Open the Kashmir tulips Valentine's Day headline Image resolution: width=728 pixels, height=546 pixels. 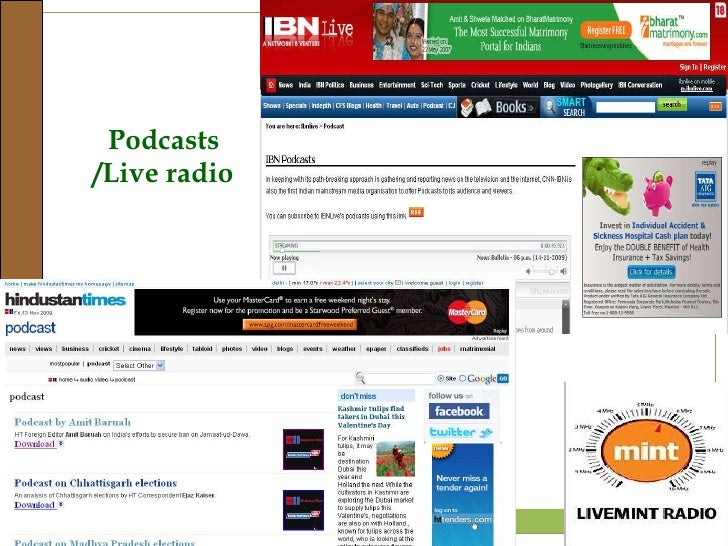pos(371,417)
